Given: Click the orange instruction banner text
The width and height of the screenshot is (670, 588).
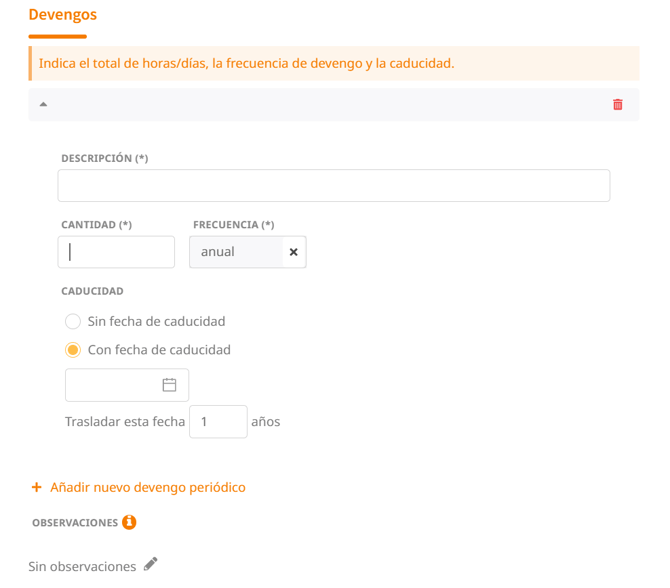Looking at the screenshot, I should pyautogui.click(x=246, y=63).
